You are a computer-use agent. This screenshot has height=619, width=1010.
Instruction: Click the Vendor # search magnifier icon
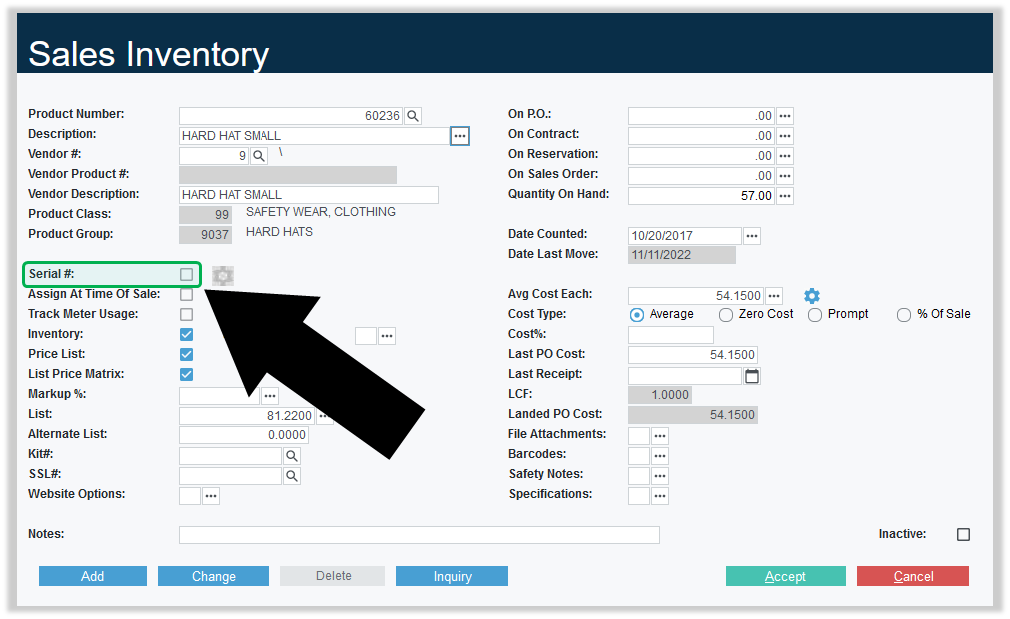pyautogui.click(x=259, y=156)
